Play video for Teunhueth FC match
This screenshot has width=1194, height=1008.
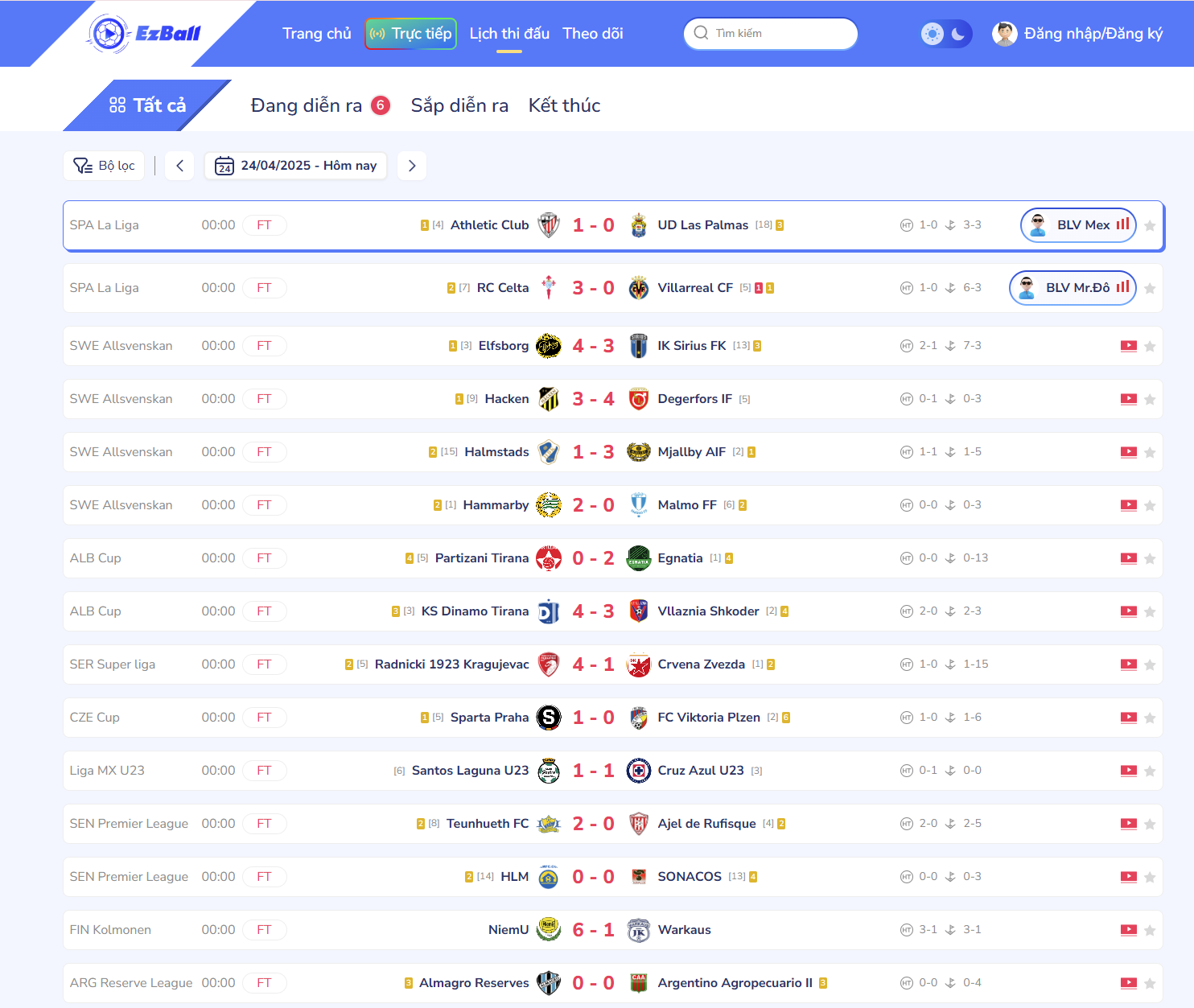click(x=1129, y=824)
